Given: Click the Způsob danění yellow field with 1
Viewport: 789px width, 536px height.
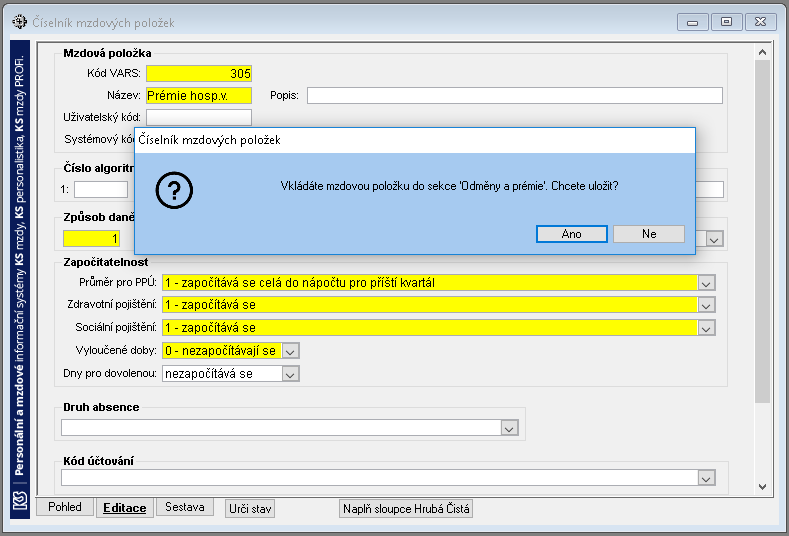Looking at the screenshot, I should (x=92, y=239).
